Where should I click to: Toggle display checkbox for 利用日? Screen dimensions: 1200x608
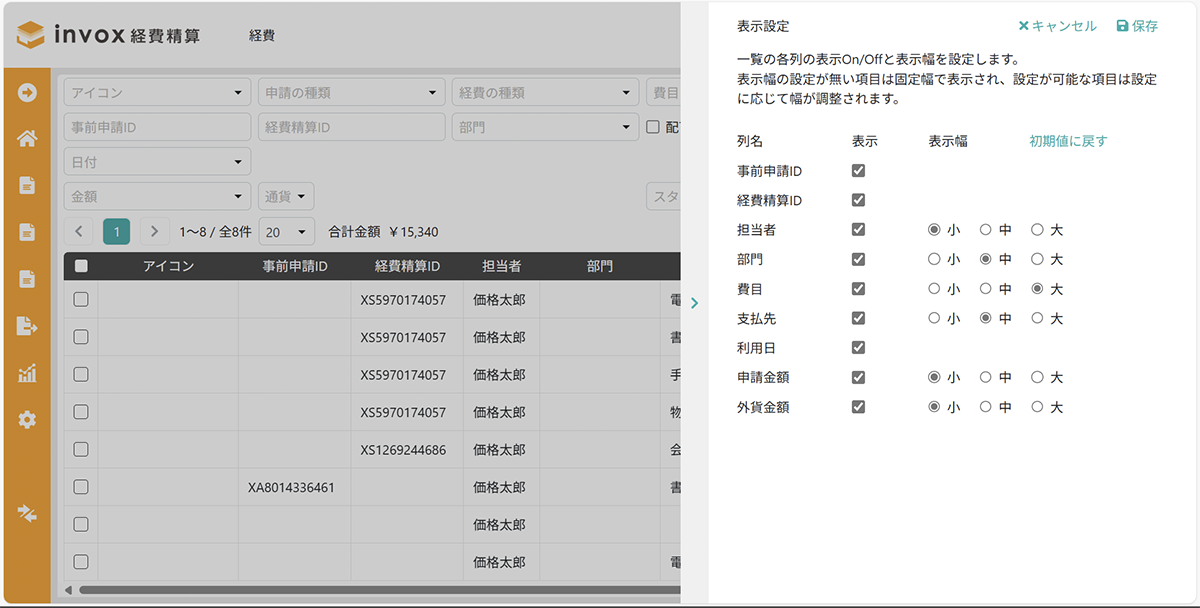(x=858, y=348)
